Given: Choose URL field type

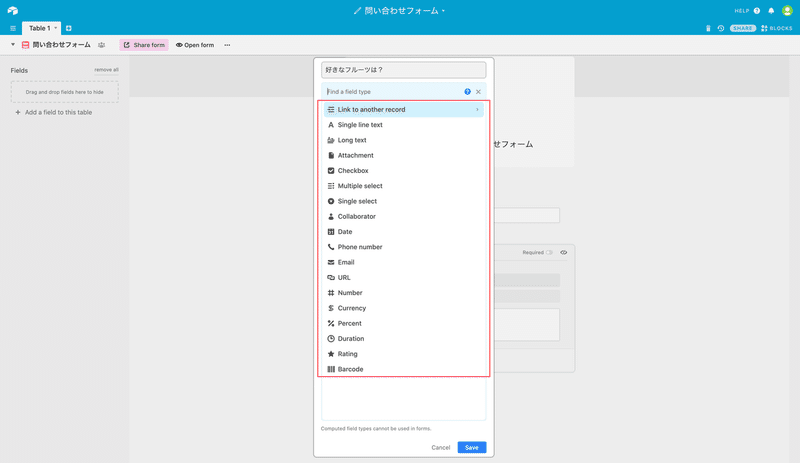Looking at the screenshot, I should pyautogui.click(x=404, y=278).
